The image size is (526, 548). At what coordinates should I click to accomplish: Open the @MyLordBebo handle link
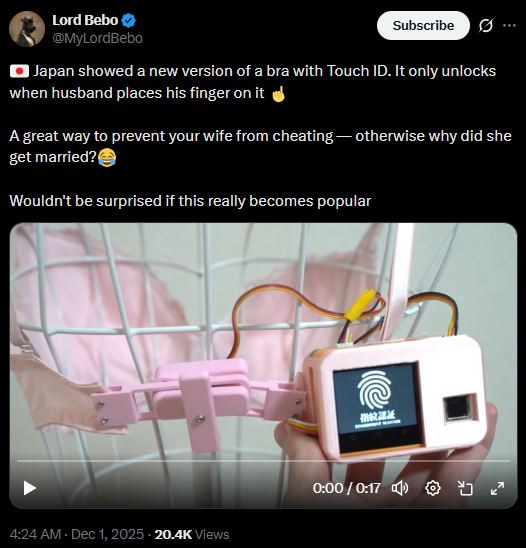point(98,38)
